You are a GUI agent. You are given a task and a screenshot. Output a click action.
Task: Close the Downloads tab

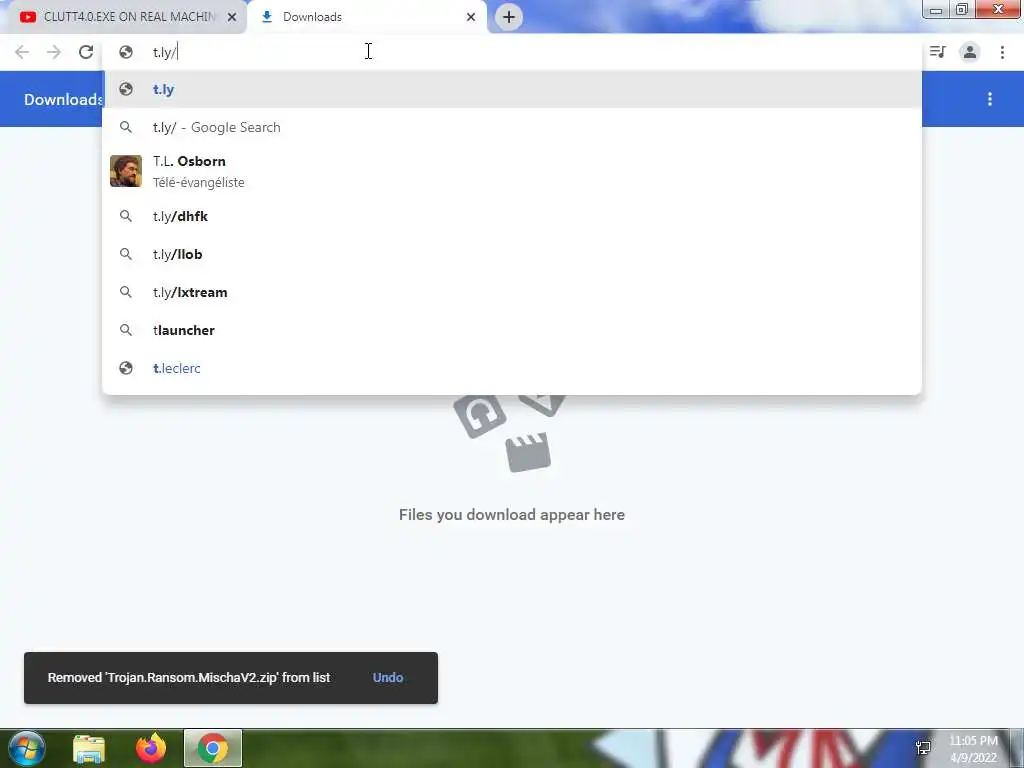471,17
